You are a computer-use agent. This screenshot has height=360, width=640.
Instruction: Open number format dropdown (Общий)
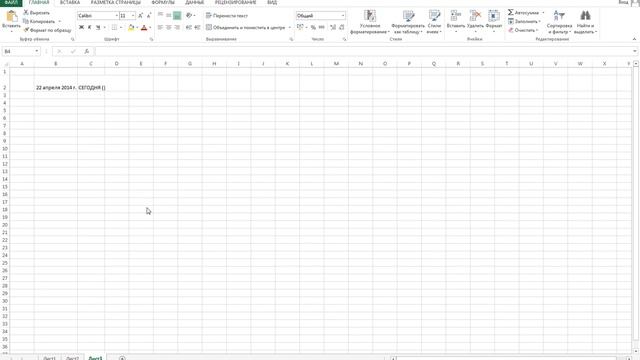342,16
